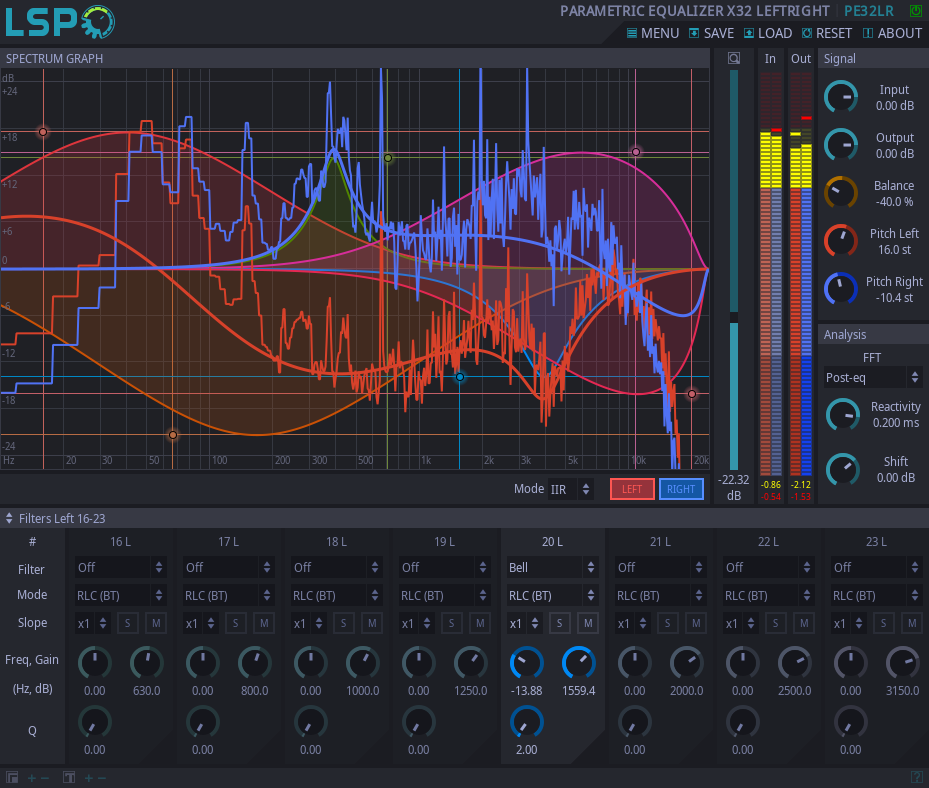Open the 17 L RLC (BT) mode dropdown
This screenshot has height=788, width=929.
pos(228,595)
